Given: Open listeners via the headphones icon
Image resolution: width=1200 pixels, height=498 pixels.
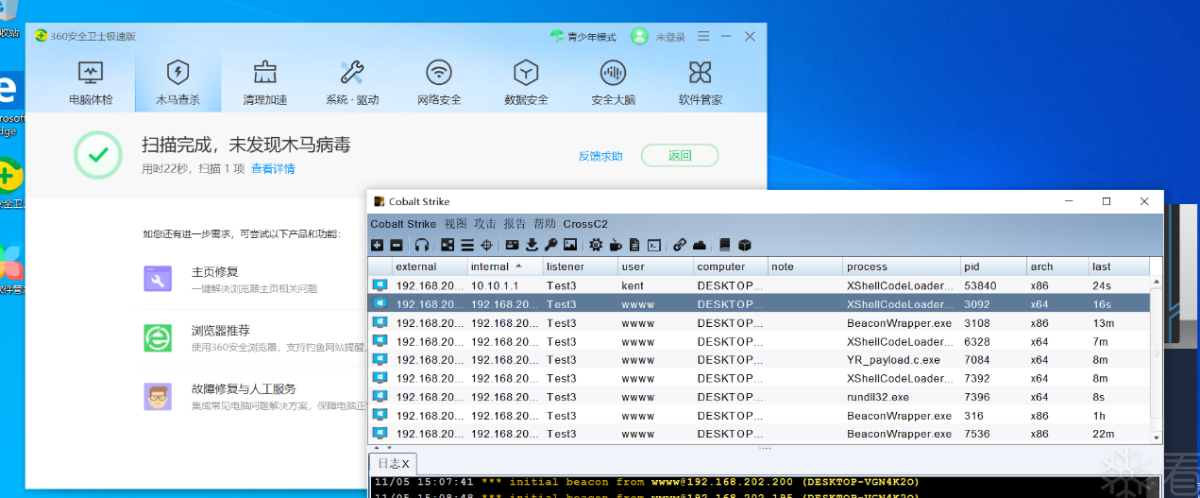Looking at the screenshot, I should coord(422,245).
